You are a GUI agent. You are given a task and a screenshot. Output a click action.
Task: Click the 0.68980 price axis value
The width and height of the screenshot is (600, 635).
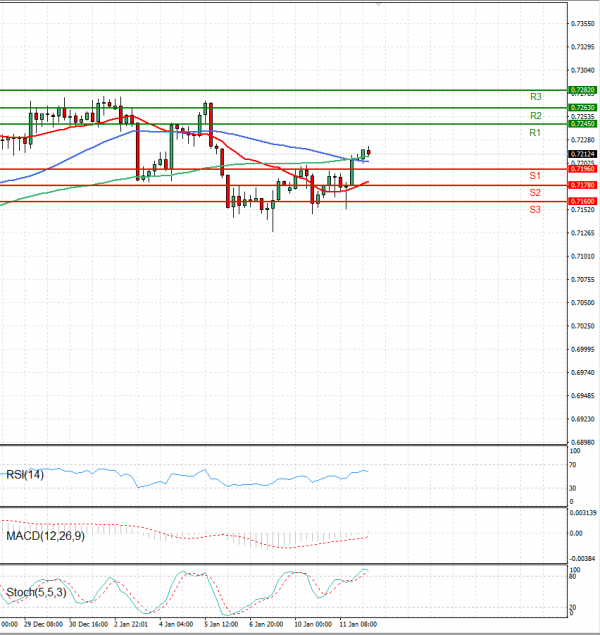(x=583, y=442)
